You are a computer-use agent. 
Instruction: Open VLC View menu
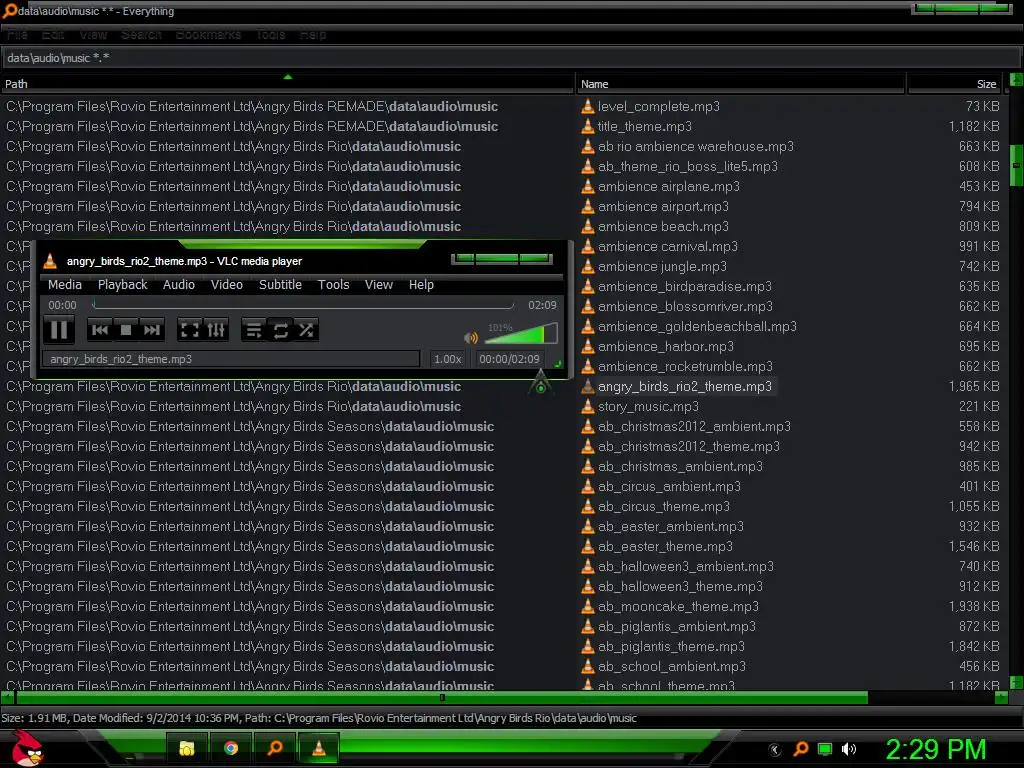tap(379, 285)
